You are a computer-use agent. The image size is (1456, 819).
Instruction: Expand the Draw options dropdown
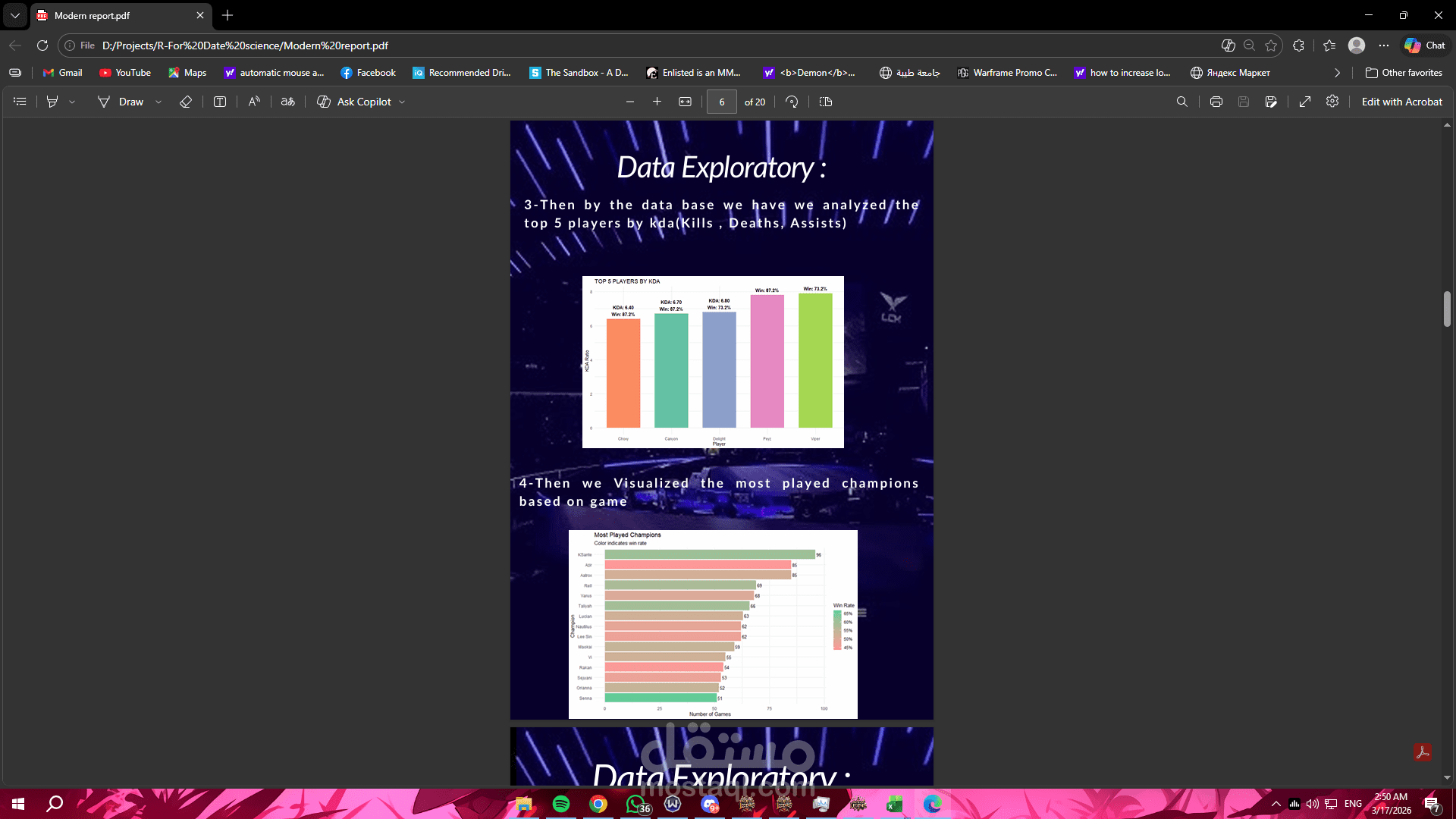pos(158,102)
